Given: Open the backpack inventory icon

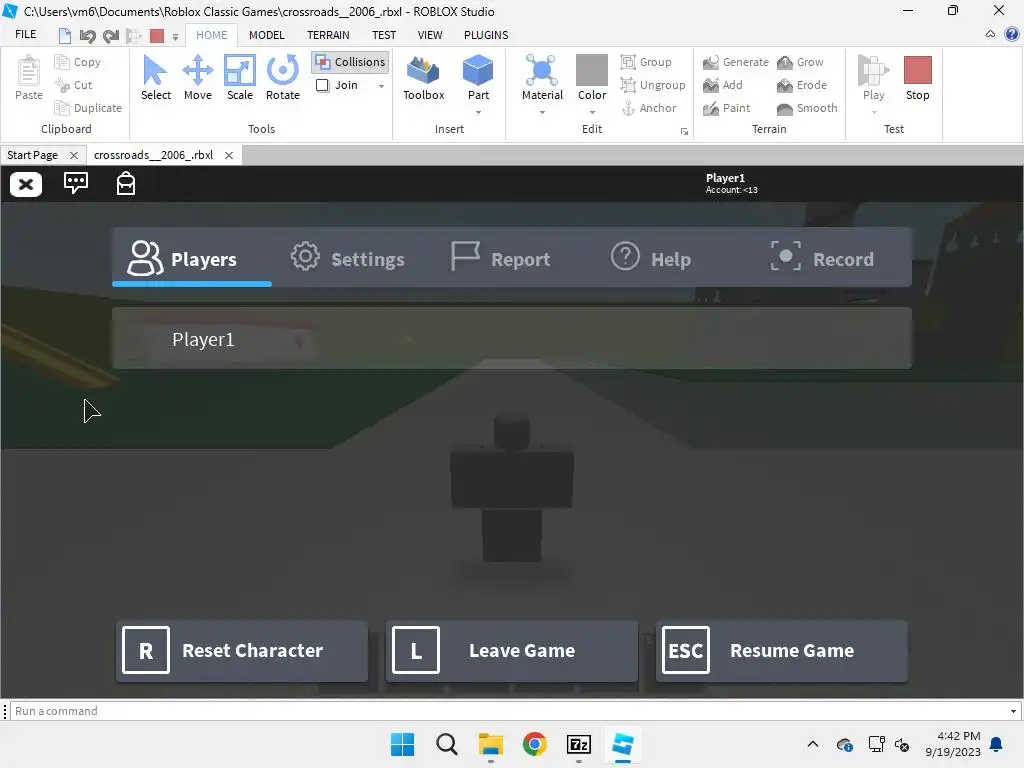Looking at the screenshot, I should [125, 184].
